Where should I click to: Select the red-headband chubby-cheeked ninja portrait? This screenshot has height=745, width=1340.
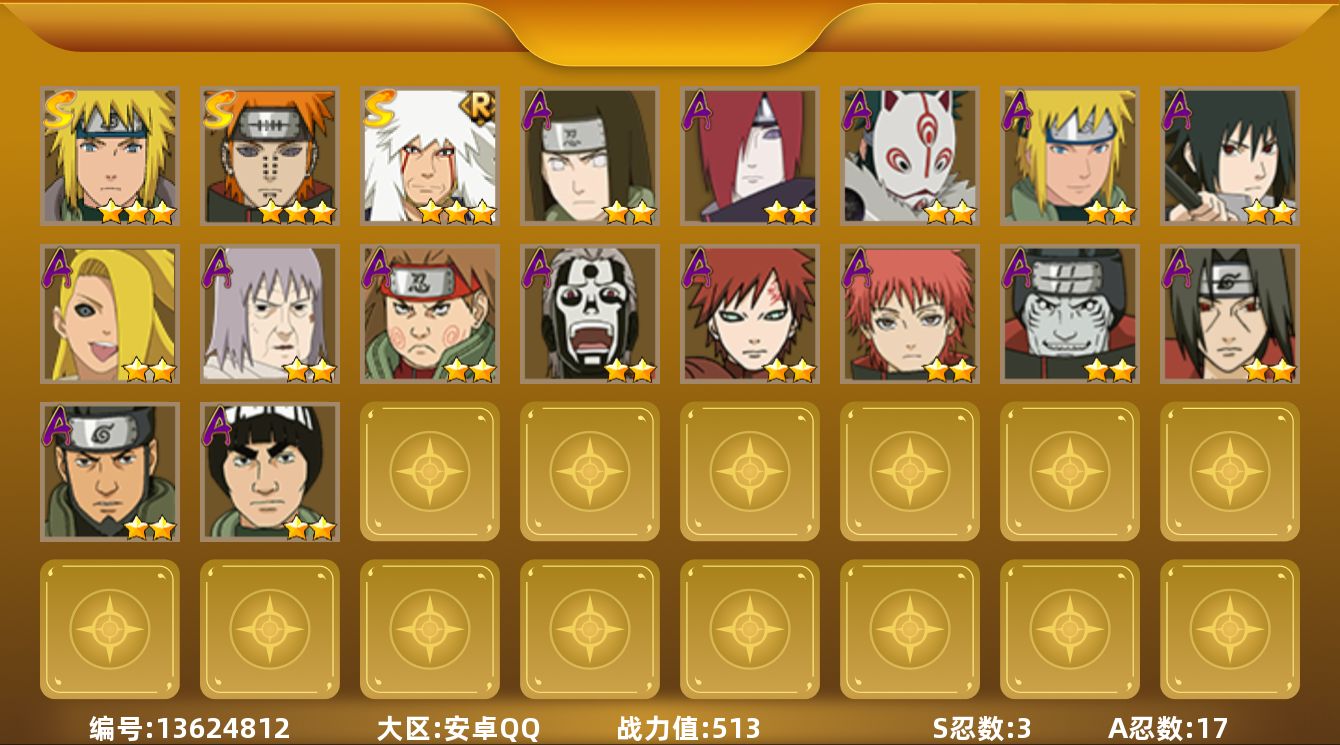click(x=430, y=314)
